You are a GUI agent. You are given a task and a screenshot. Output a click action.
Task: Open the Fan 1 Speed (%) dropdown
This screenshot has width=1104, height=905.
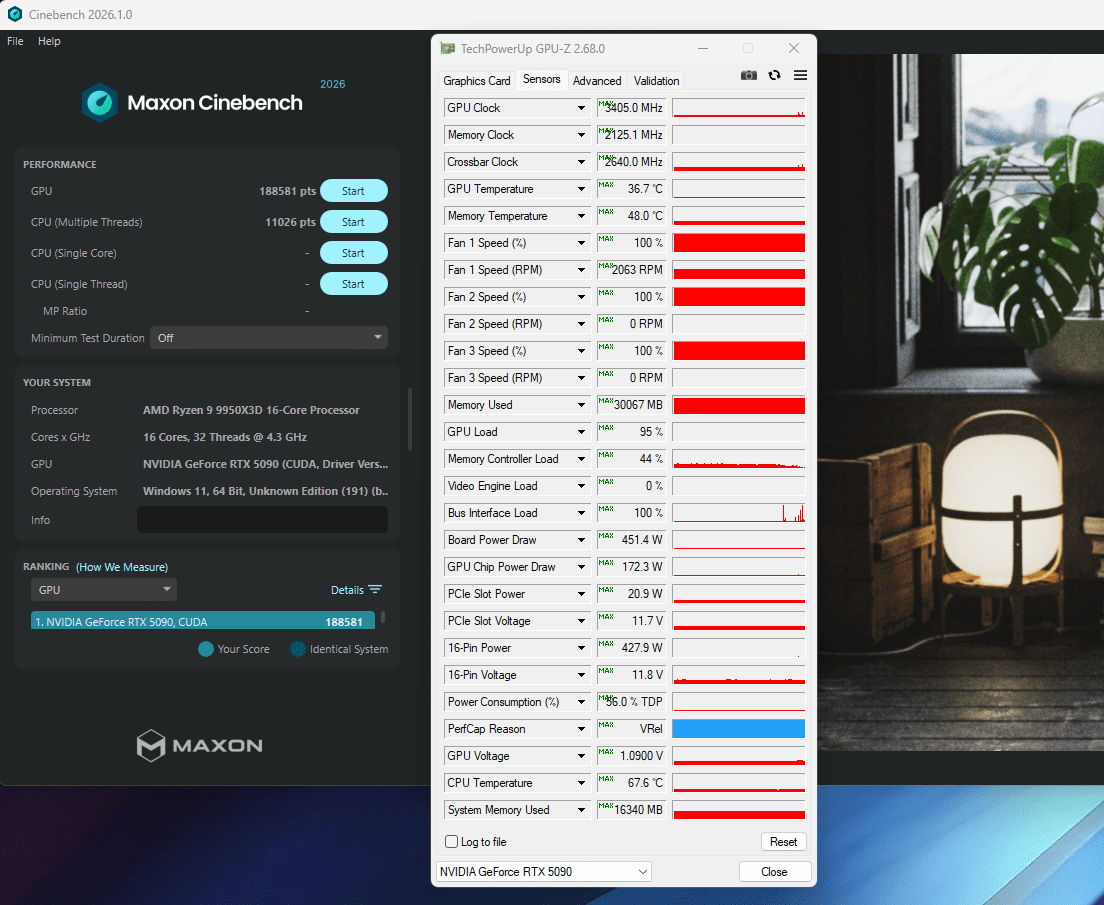[x=582, y=243]
